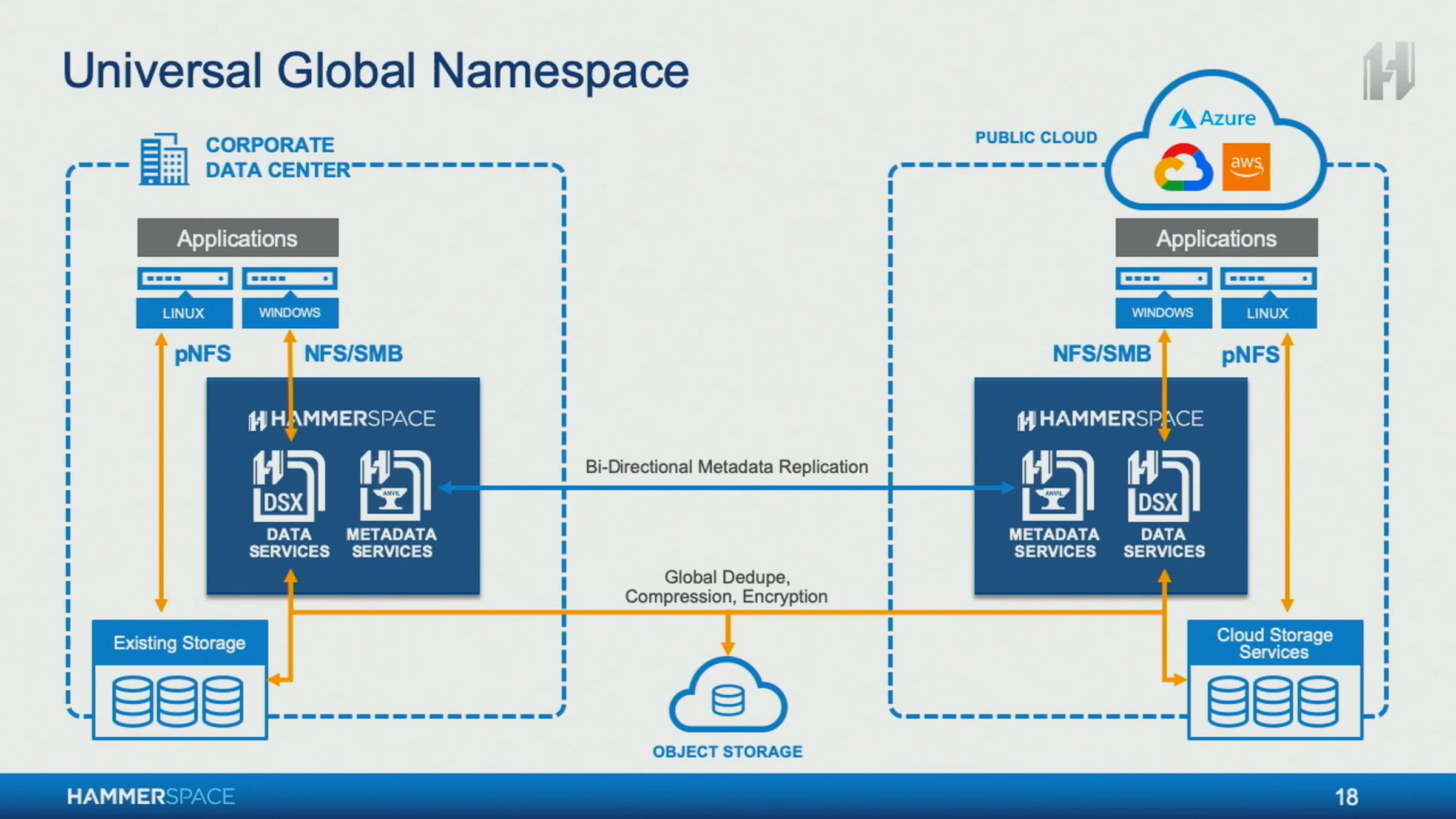Click the WINDOWS label in public cloud
The height and width of the screenshot is (819, 1456).
(1162, 312)
